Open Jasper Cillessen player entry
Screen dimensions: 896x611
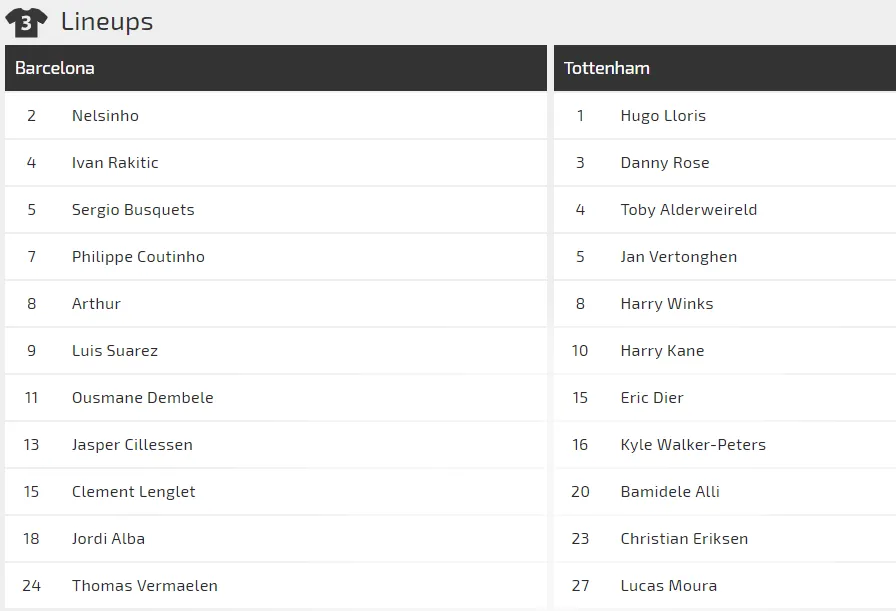coord(132,445)
